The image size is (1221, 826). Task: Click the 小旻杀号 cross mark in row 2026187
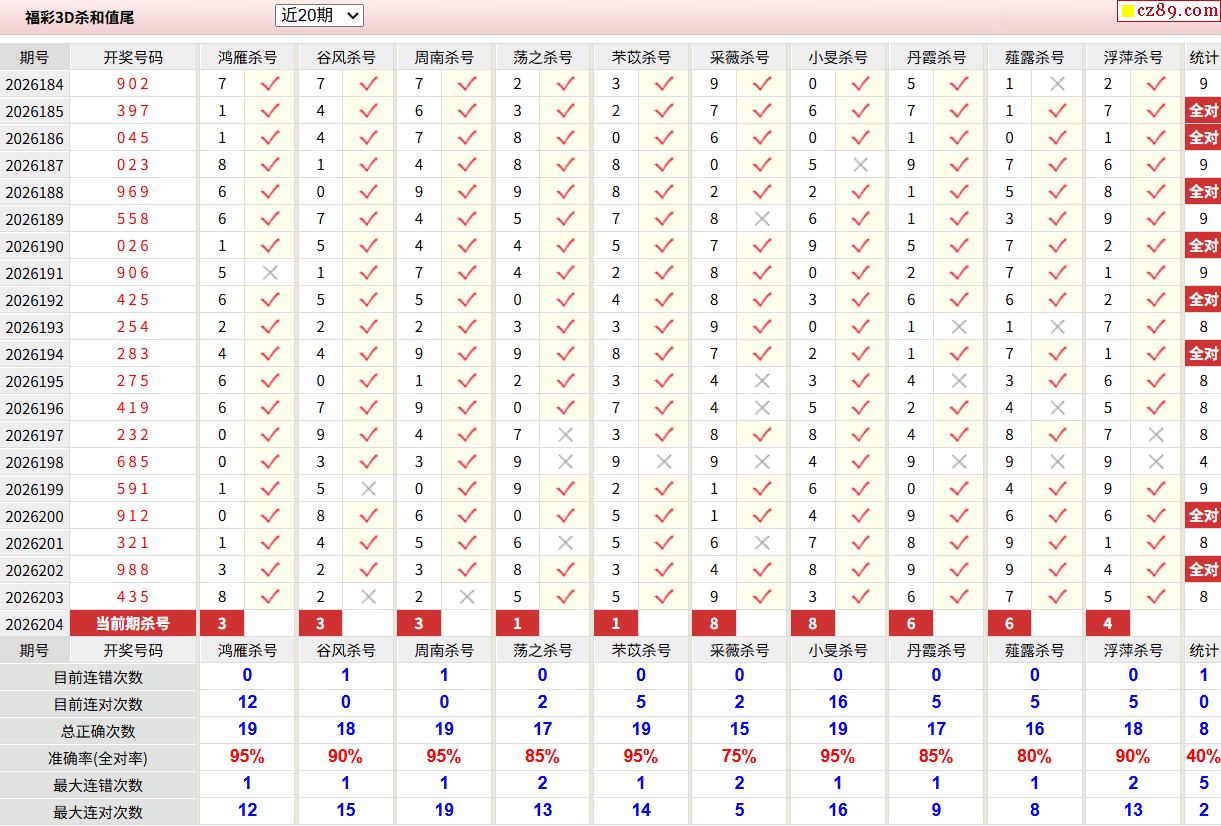click(861, 165)
